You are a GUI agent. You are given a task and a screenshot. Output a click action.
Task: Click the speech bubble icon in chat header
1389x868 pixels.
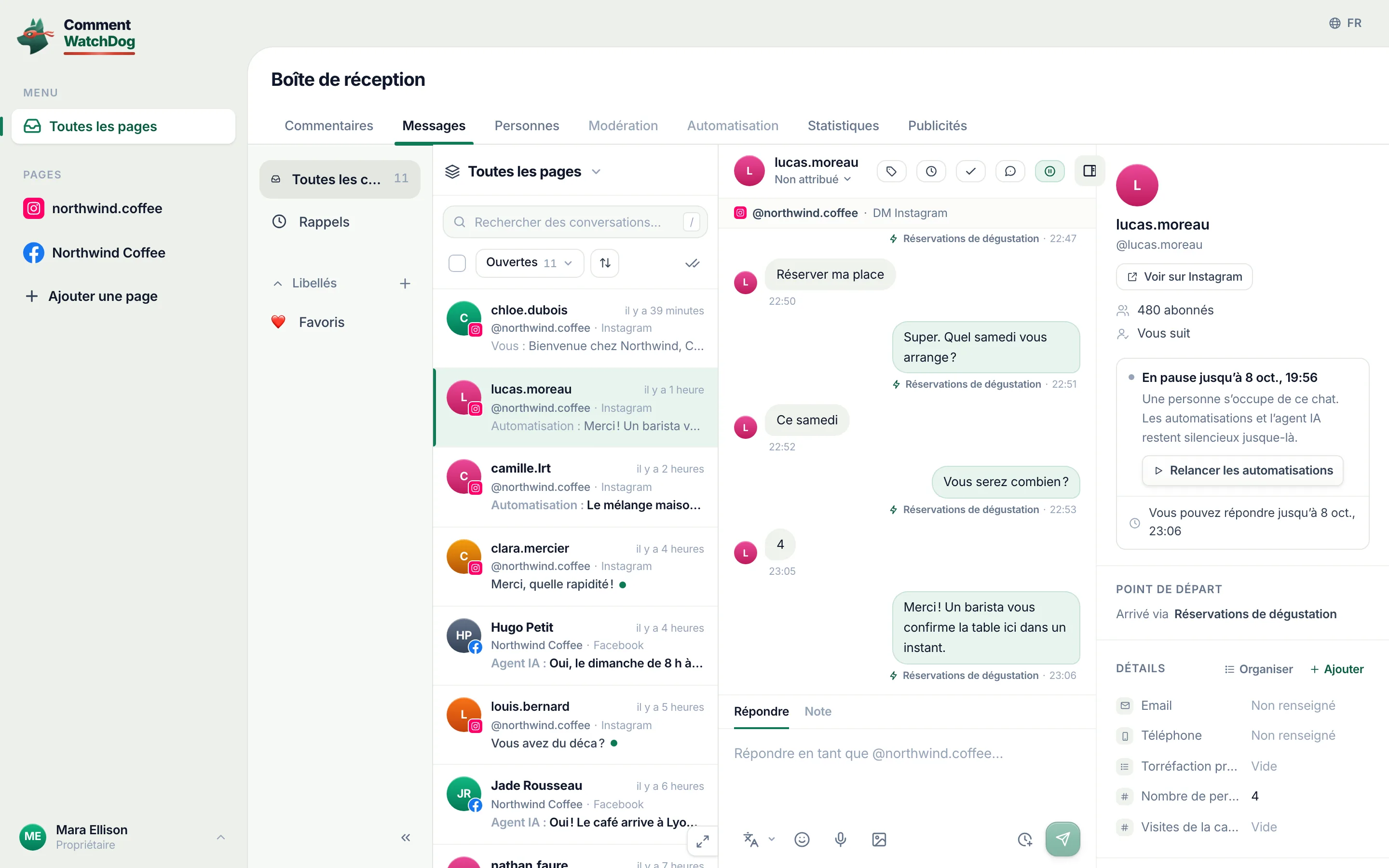coord(1010,171)
